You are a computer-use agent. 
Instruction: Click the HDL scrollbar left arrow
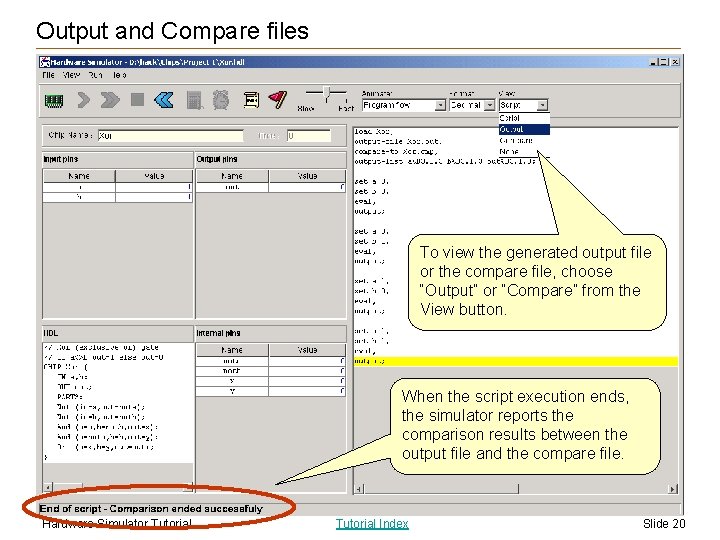tap(48, 487)
